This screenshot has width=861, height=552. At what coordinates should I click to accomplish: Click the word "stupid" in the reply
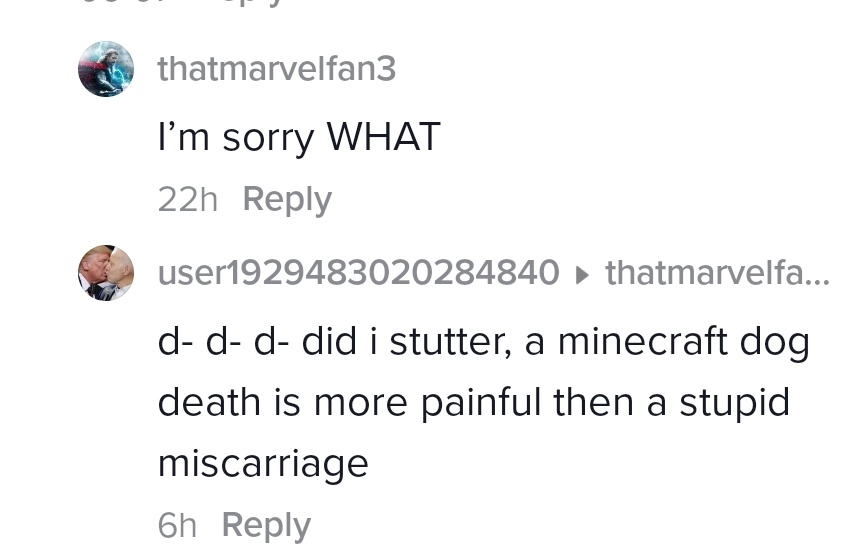coord(734,403)
